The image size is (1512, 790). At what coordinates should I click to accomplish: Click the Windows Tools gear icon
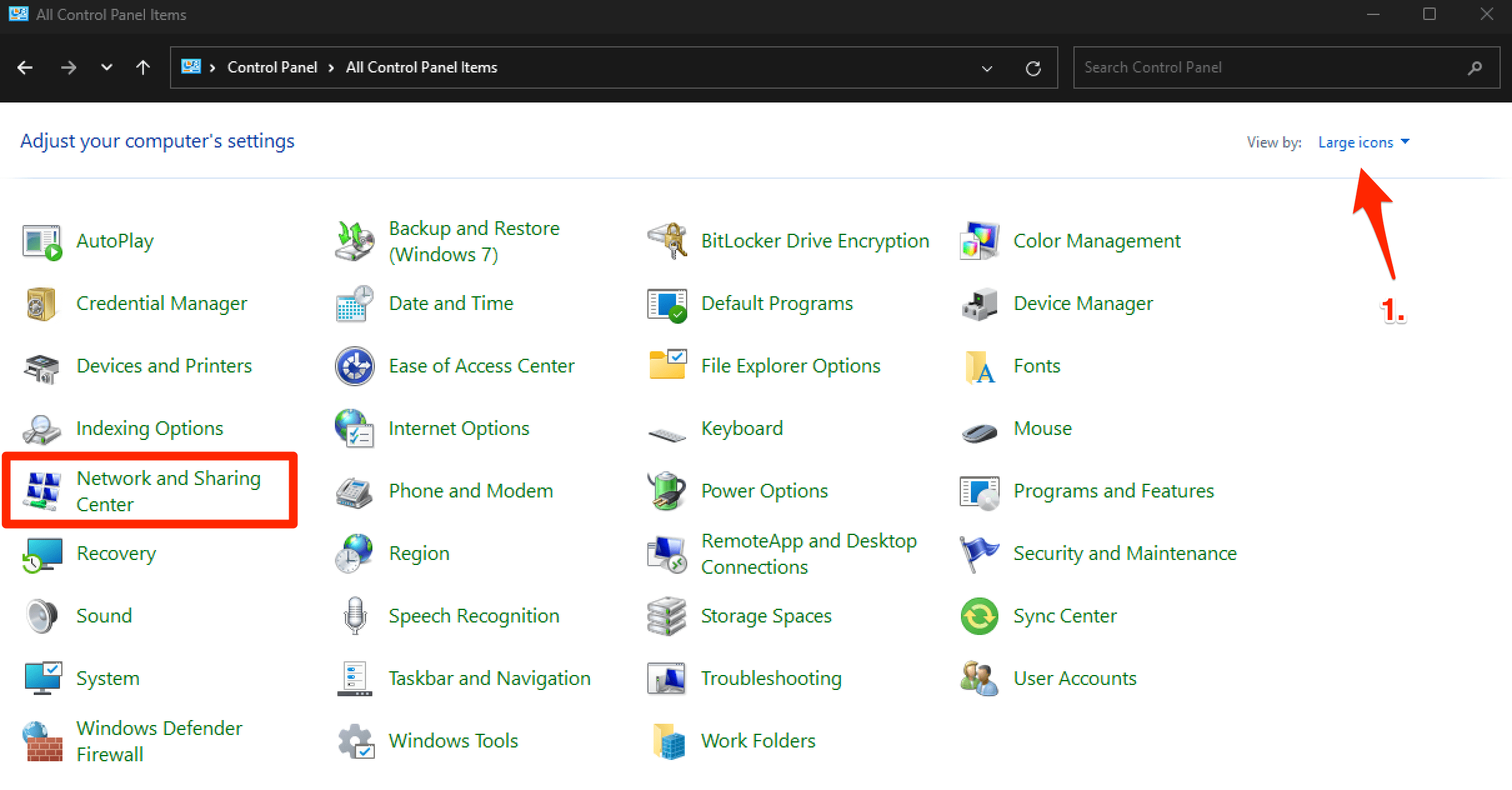(x=356, y=741)
